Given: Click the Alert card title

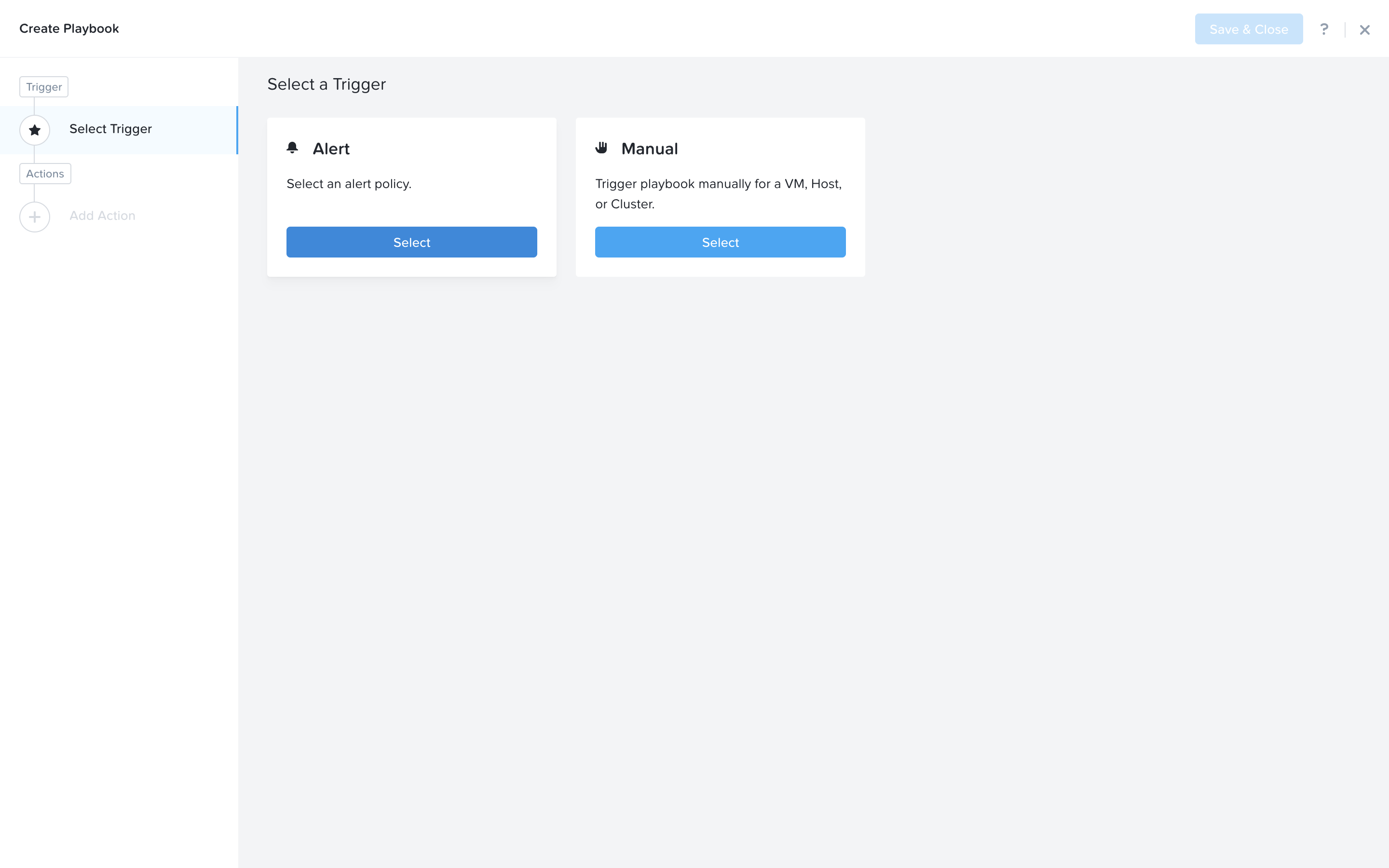Looking at the screenshot, I should (x=330, y=149).
